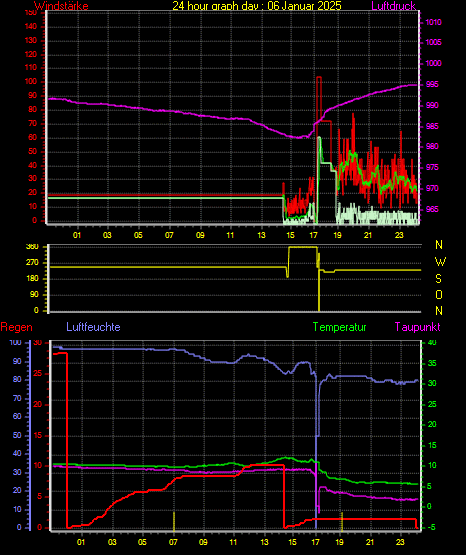Click the magenta Luftdruck legend label
Screen dimensions: 466x555
[393, 6]
